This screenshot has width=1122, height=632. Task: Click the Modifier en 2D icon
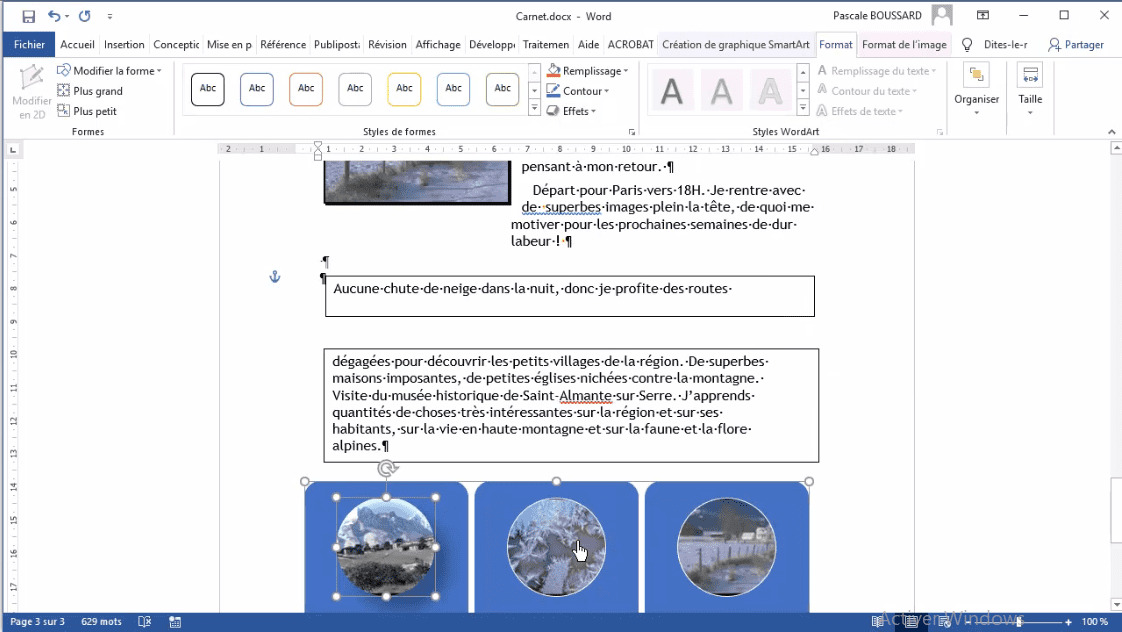pos(31,88)
